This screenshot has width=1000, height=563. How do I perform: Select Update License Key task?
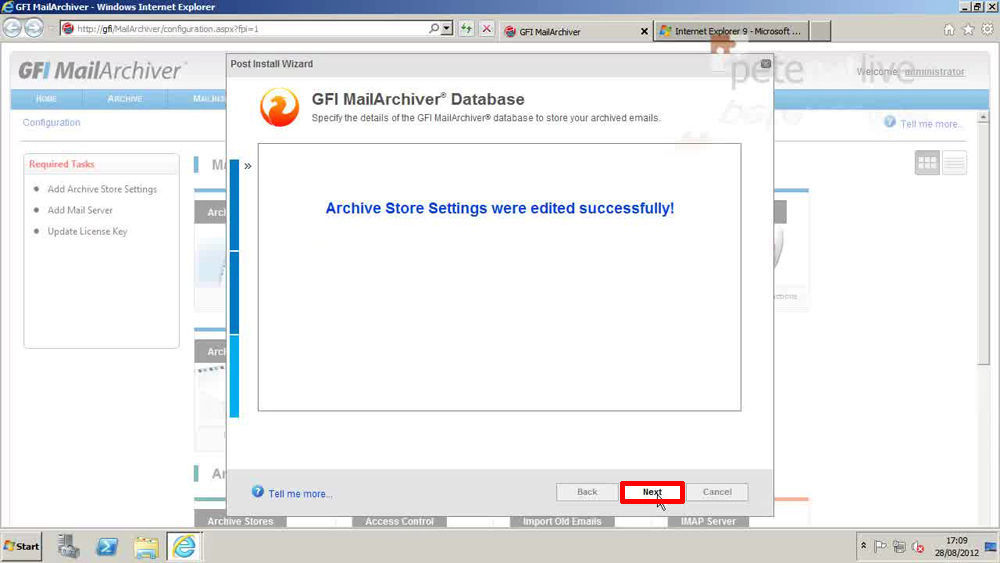click(87, 231)
